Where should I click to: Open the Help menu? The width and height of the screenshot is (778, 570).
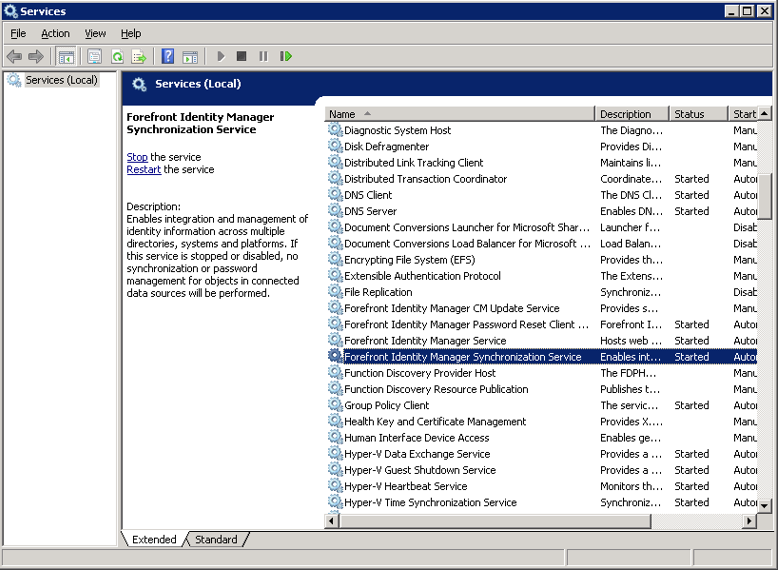tap(130, 33)
